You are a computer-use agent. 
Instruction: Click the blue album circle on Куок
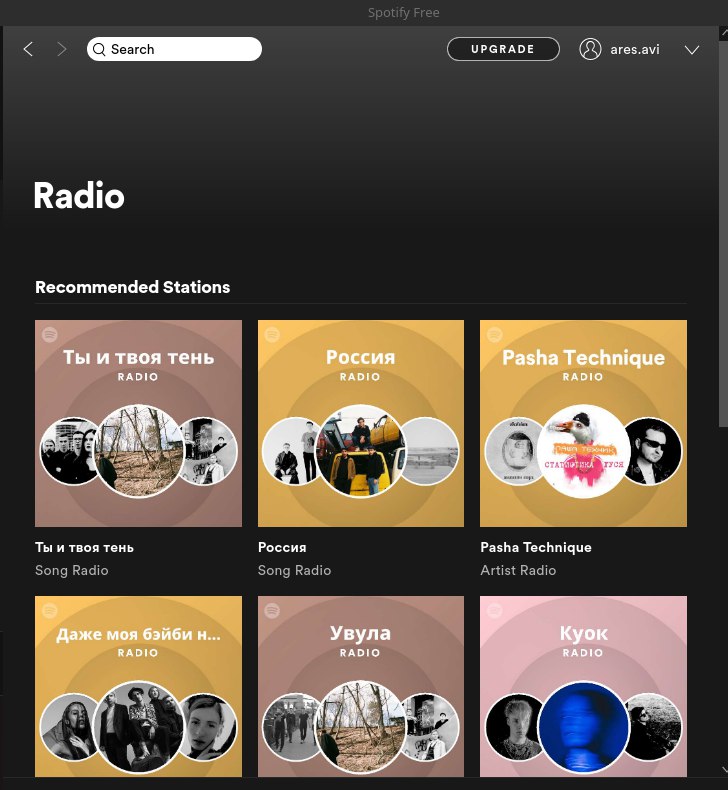(x=583, y=728)
